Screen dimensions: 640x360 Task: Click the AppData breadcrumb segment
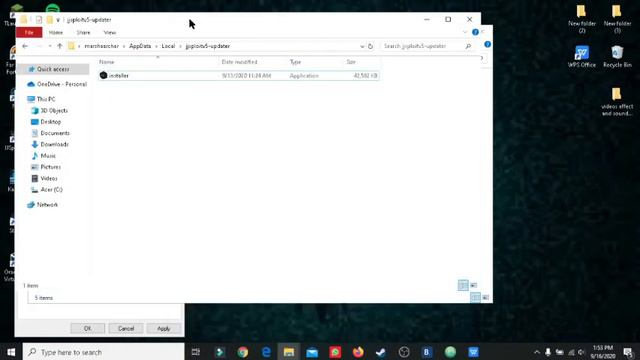pyautogui.click(x=140, y=46)
